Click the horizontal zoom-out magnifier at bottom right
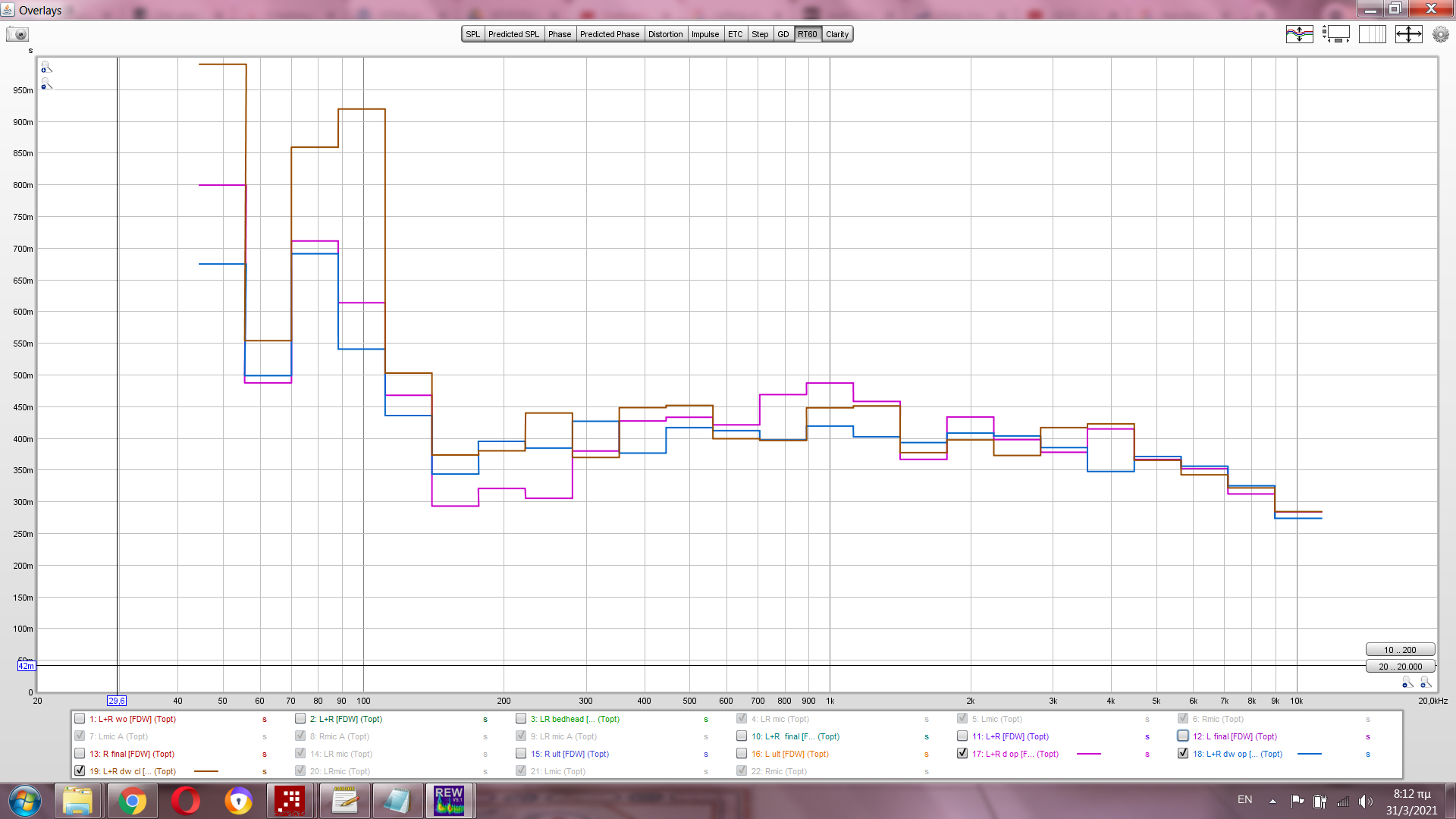This screenshot has width=1456, height=819. [1407, 682]
